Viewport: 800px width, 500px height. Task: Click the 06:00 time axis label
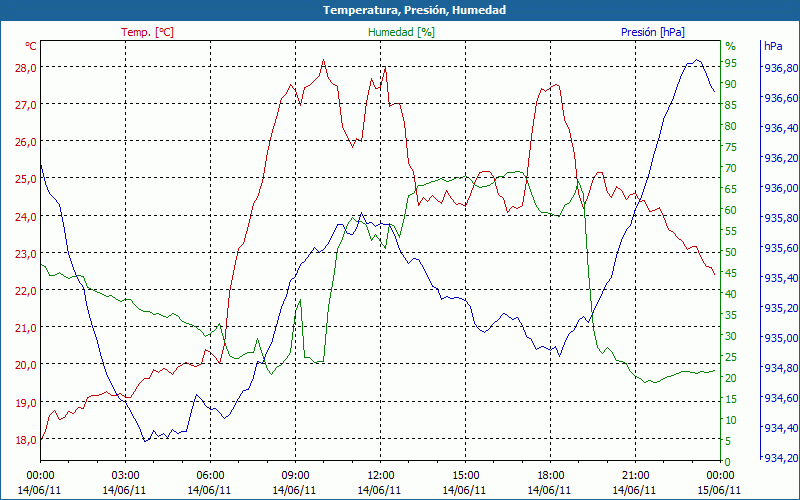(210, 476)
